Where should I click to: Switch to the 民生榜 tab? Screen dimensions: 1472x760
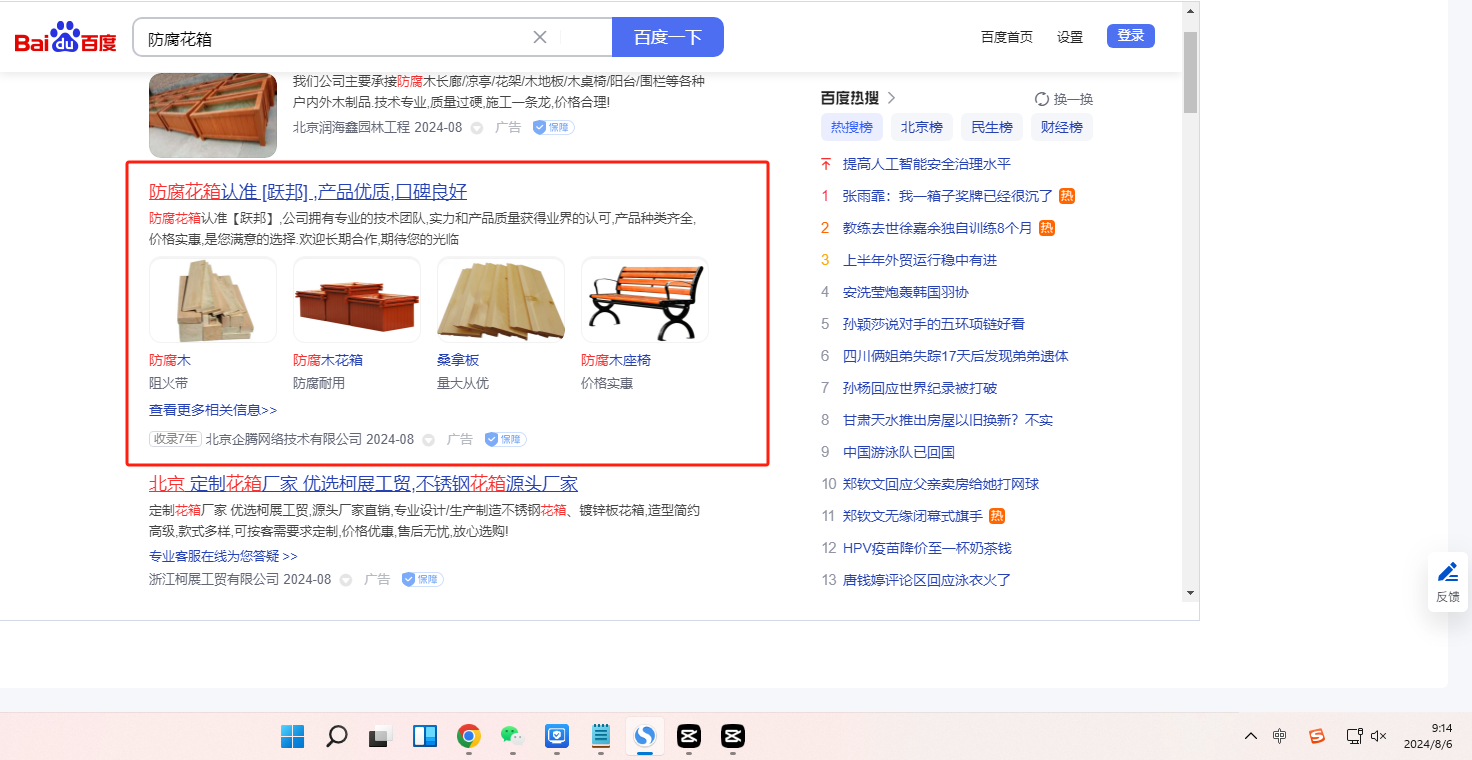992,127
